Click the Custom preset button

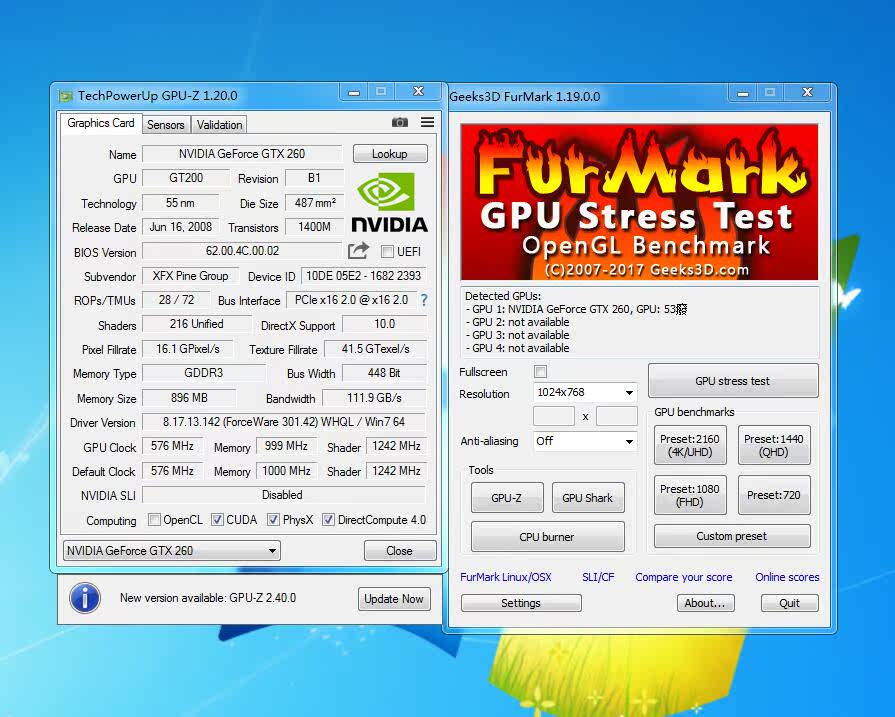[x=732, y=536]
